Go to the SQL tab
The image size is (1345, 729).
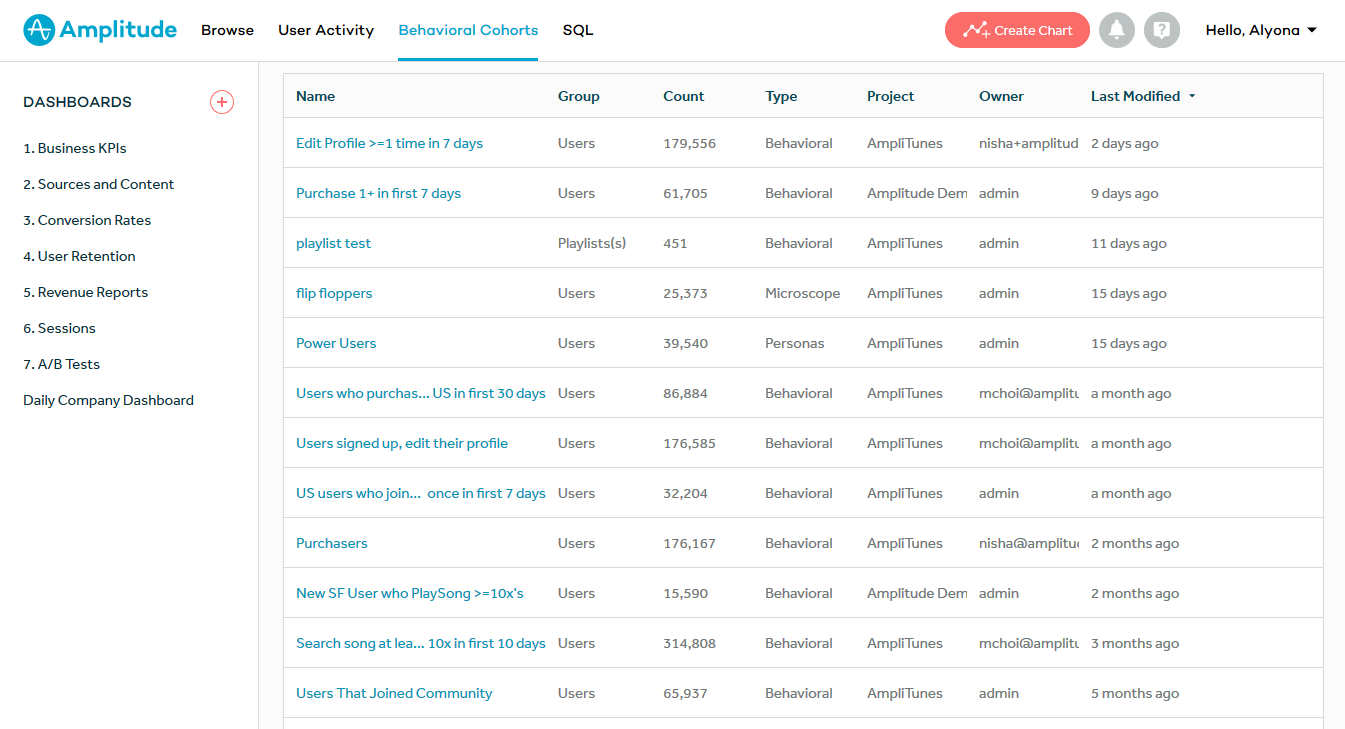tap(578, 30)
